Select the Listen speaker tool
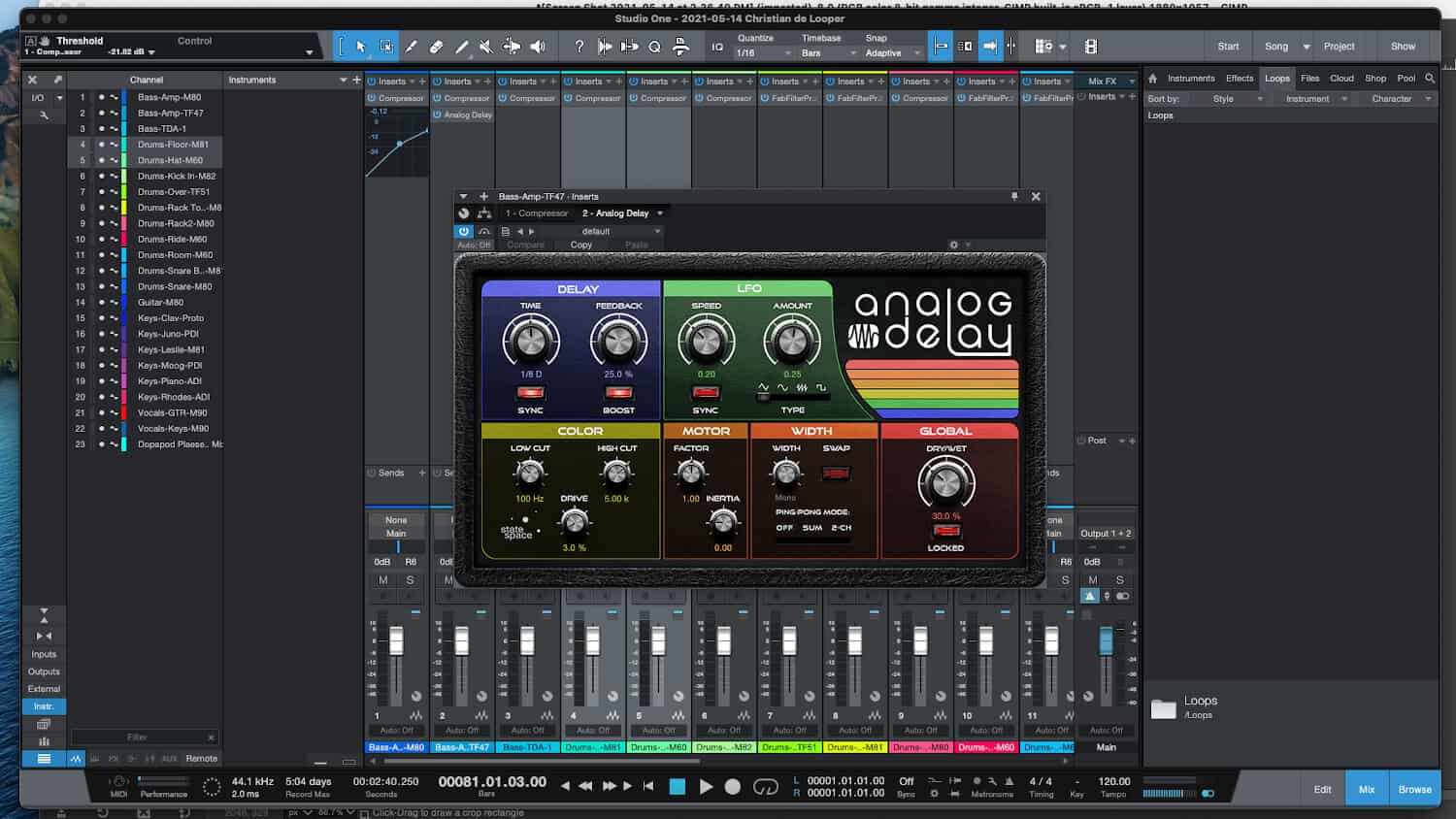 (538, 46)
